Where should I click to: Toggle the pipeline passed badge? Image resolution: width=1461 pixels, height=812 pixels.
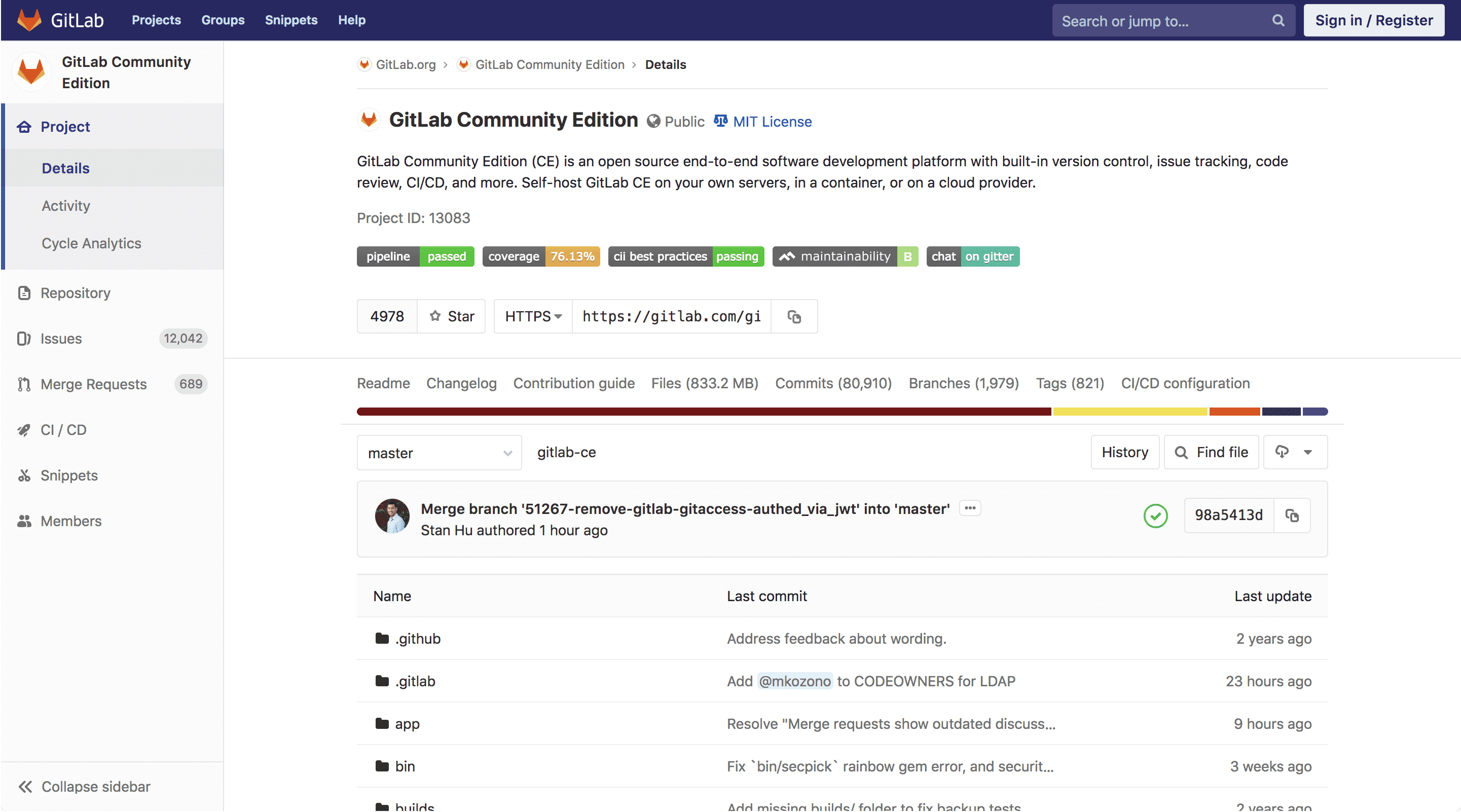(x=415, y=257)
